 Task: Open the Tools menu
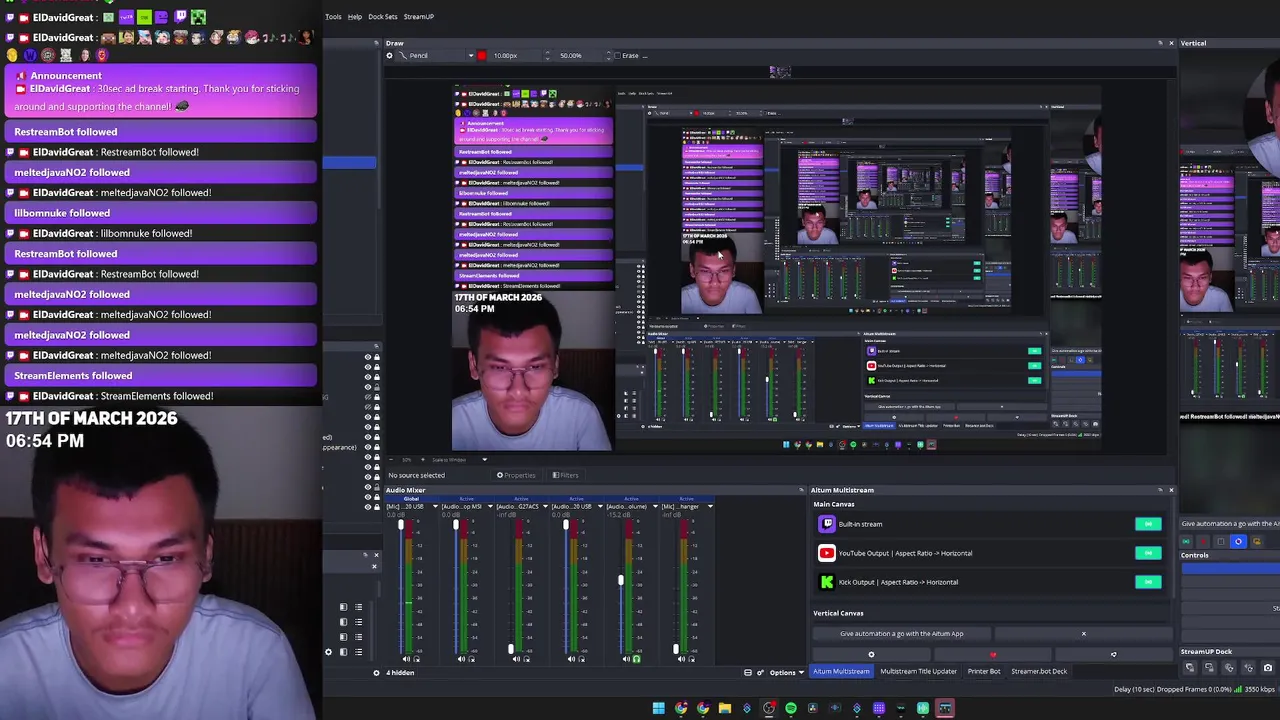333,16
